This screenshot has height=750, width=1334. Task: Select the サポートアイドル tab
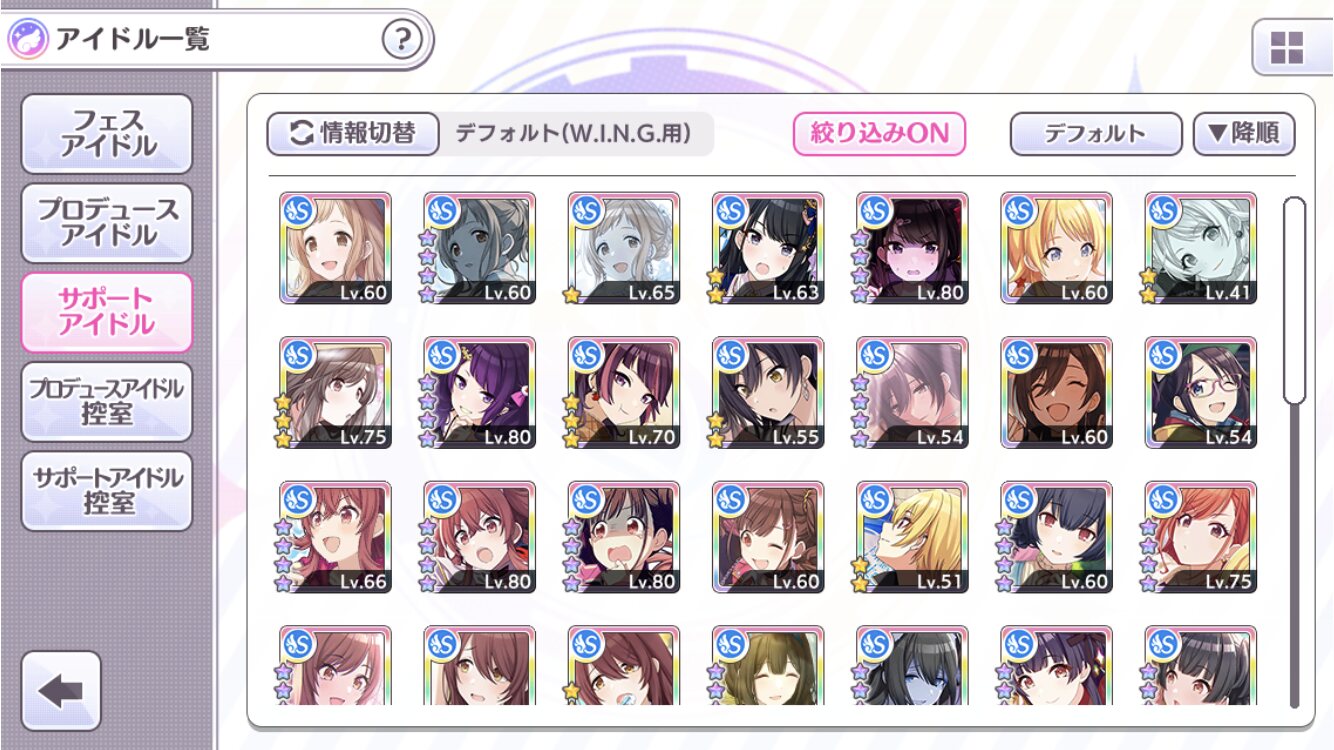coord(107,312)
